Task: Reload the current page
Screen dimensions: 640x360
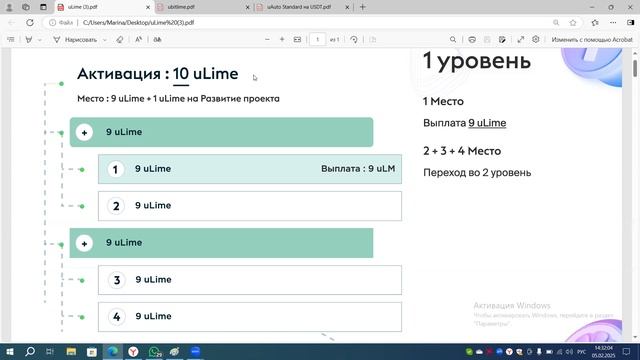Action: click(30, 22)
